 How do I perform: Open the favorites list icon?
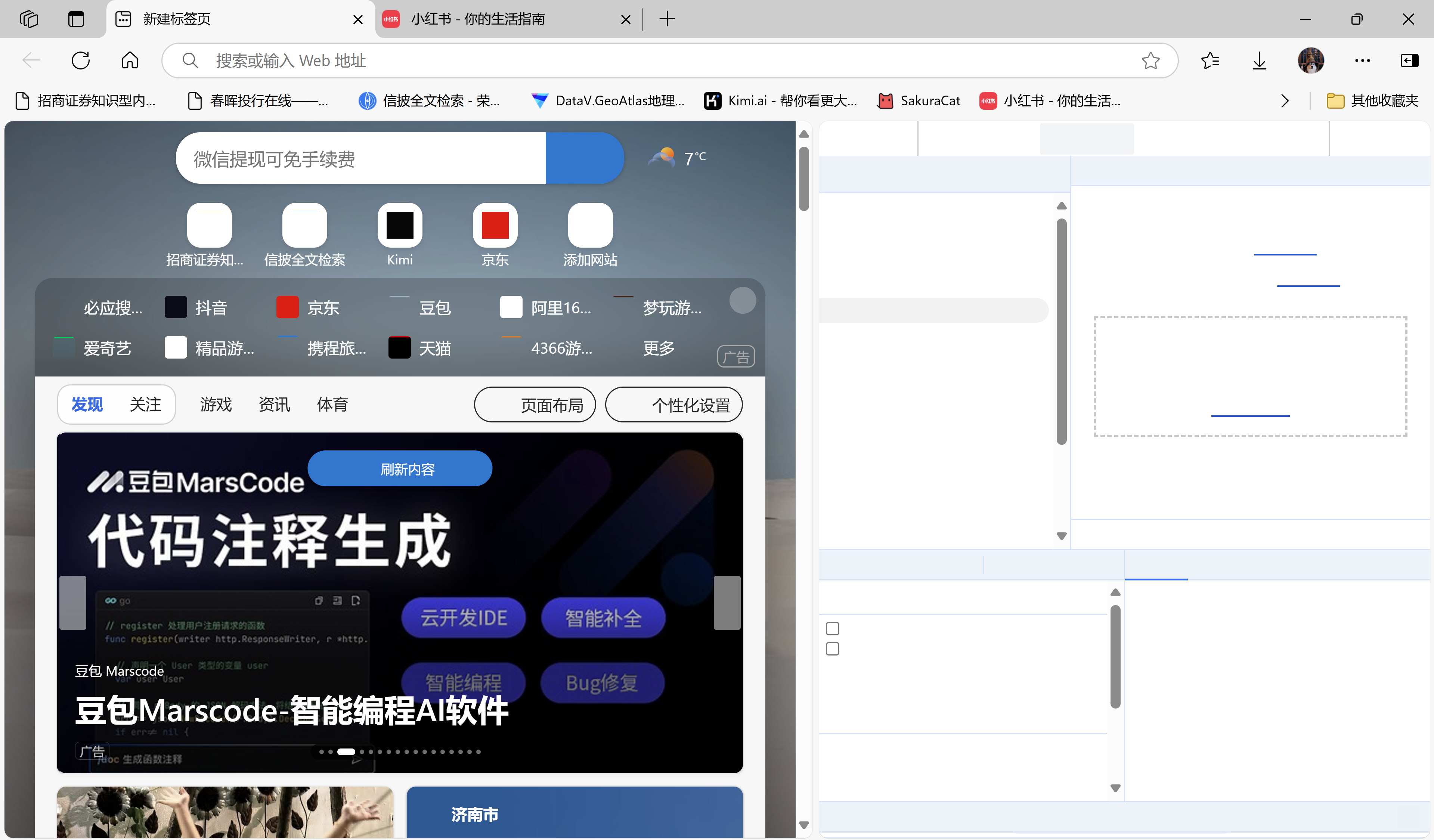tap(1210, 61)
